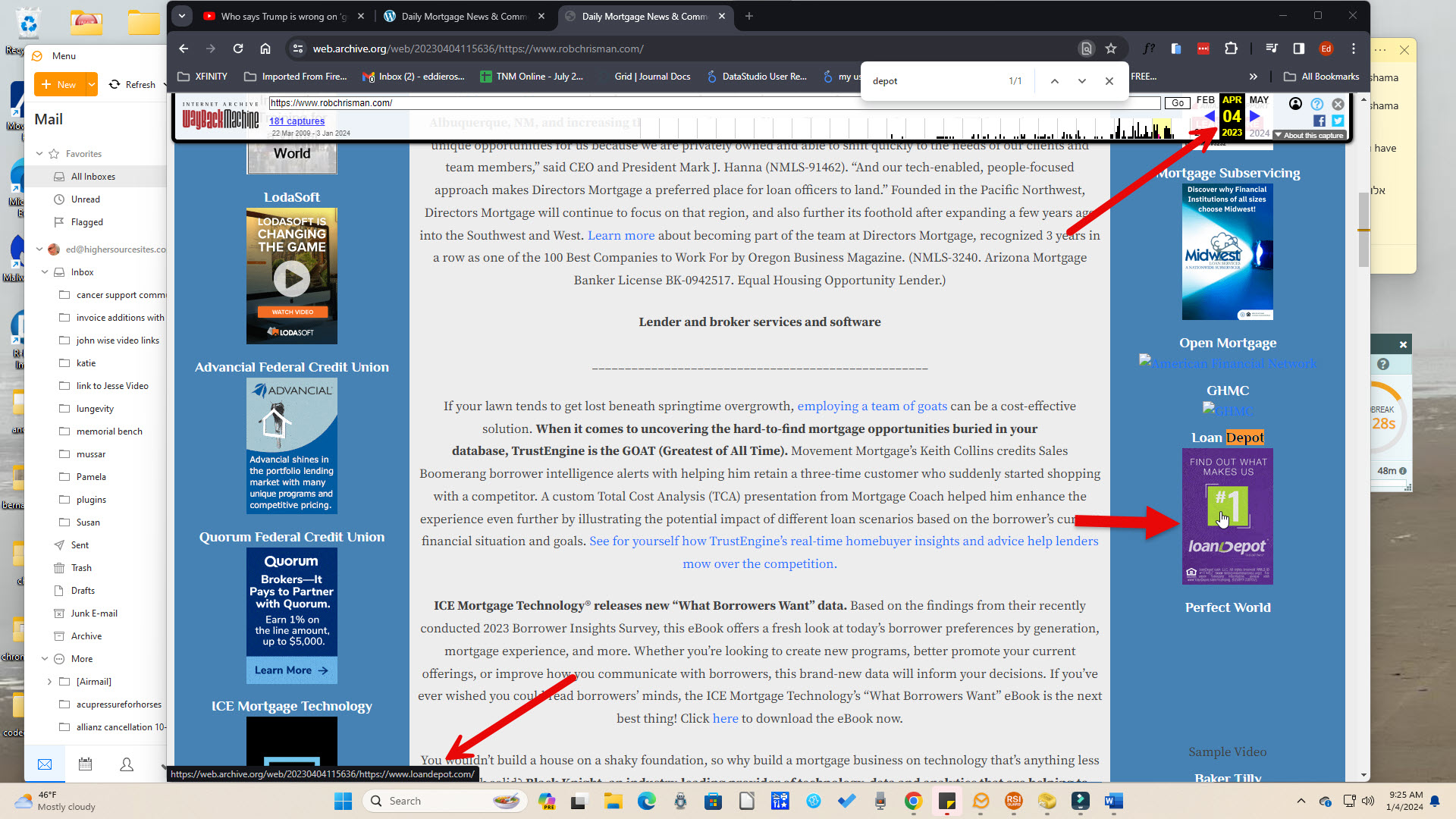Viewport: 1456px width, 819px height.
Task: Open Wayback Machine user account icon
Action: coord(1295,104)
